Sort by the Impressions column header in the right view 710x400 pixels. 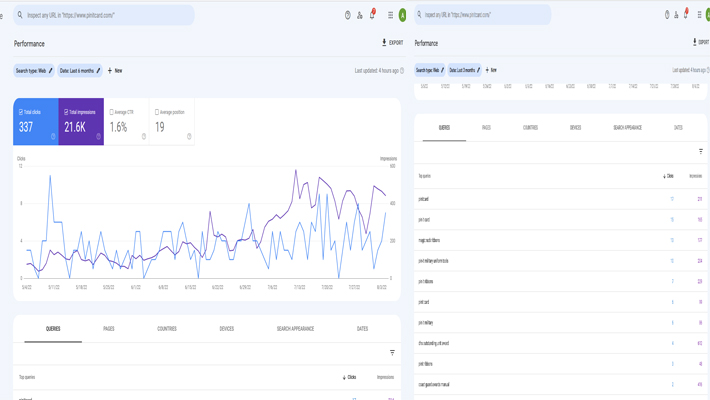point(696,176)
